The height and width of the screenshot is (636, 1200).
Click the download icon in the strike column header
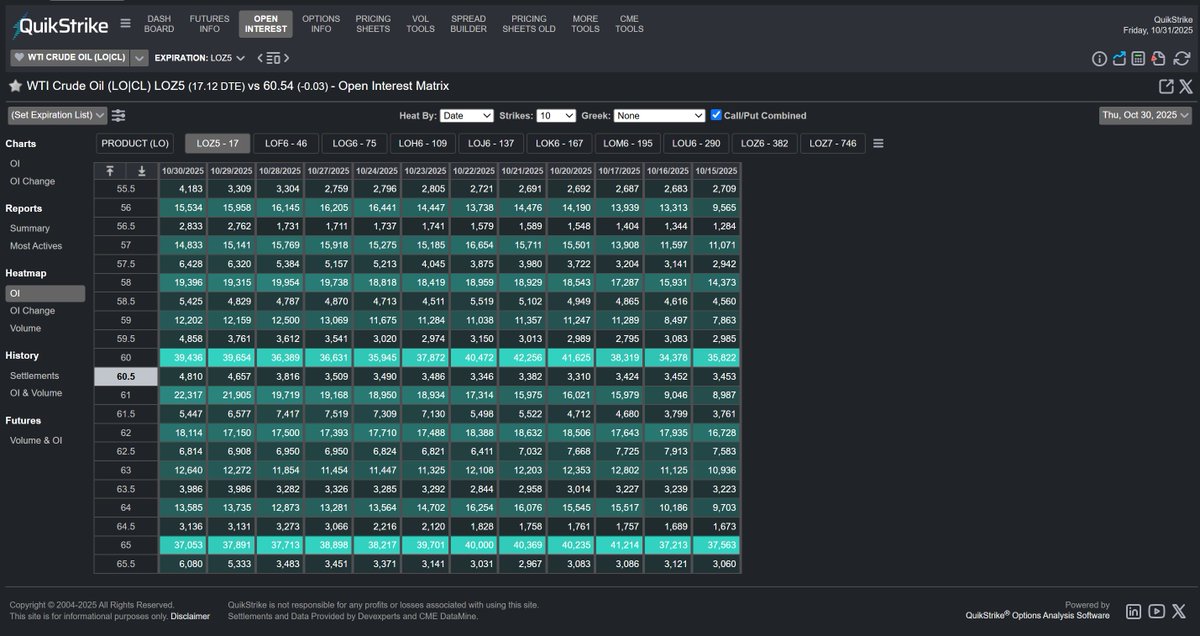pos(142,171)
